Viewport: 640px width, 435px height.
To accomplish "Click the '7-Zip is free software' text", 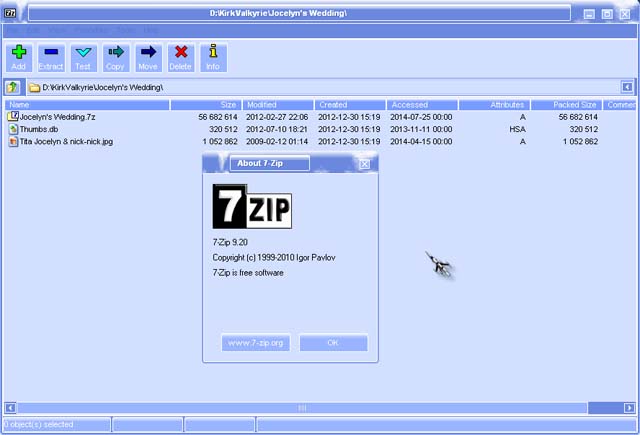I will point(248,273).
